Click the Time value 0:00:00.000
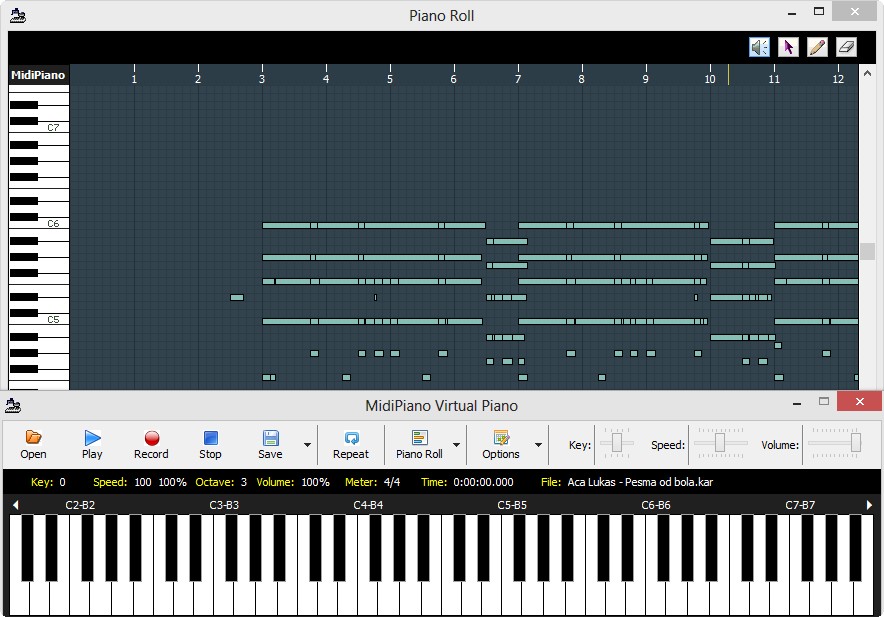The height and width of the screenshot is (617, 884). tap(483, 482)
